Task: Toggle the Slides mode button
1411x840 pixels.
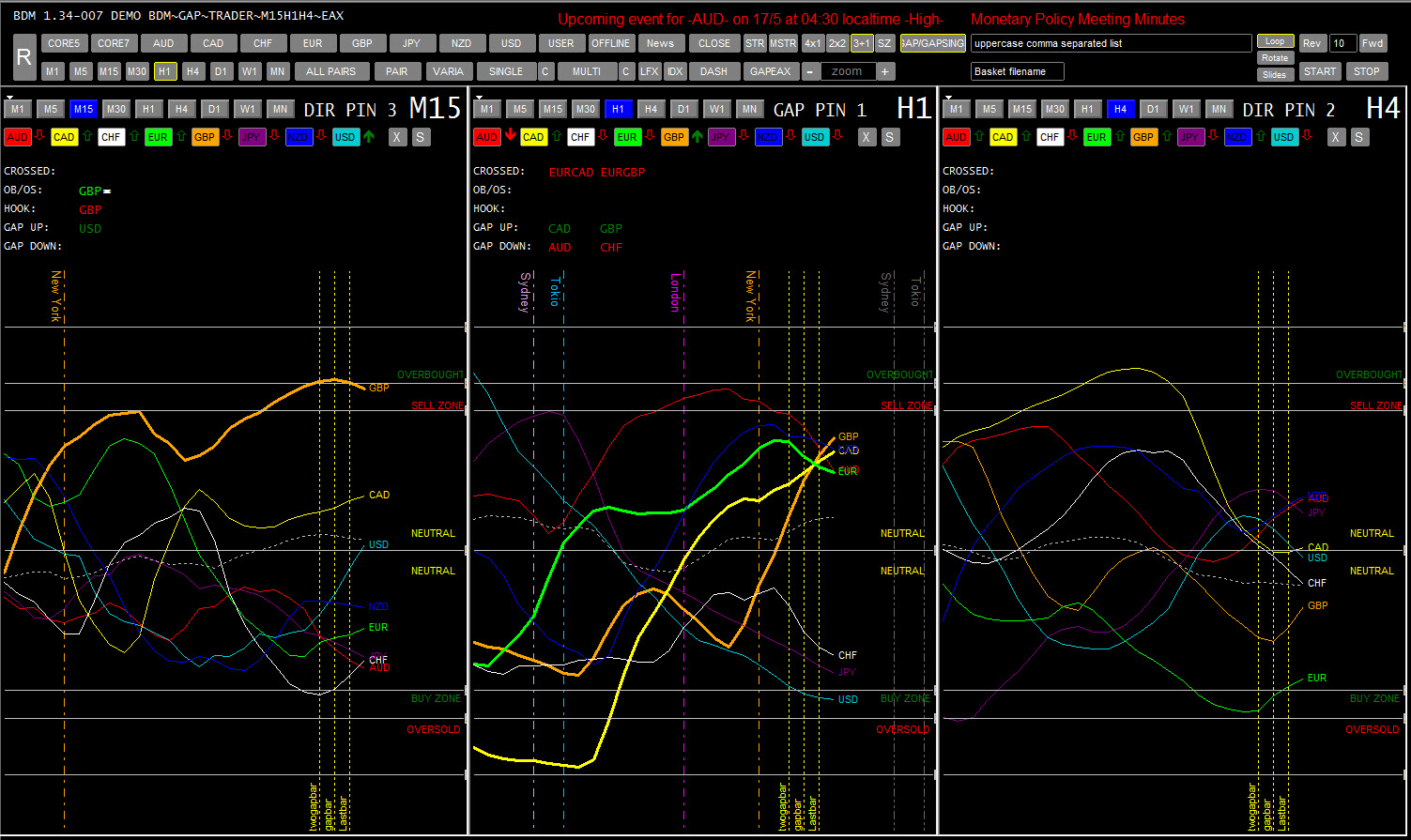Action: [x=1275, y=75]
